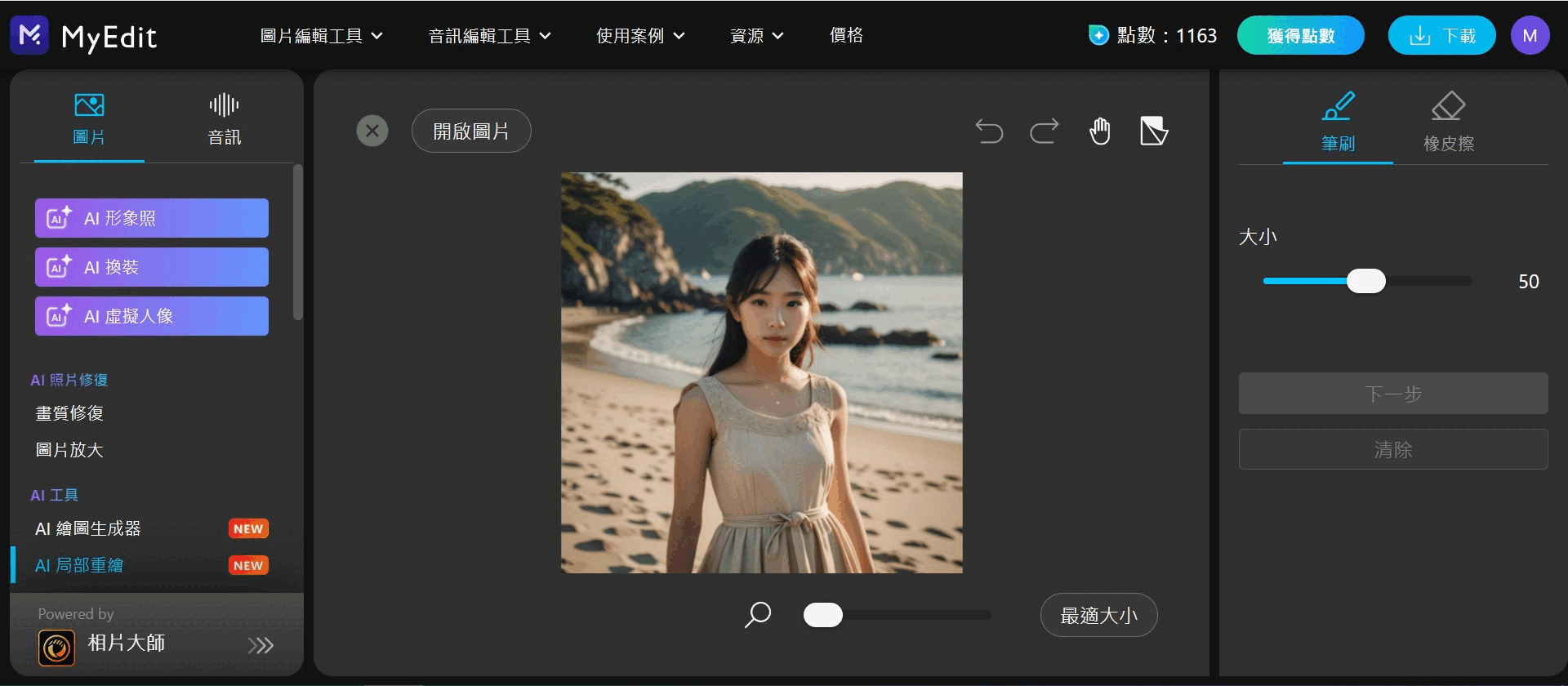Open the user avatar M icon
This screenshot has width=1568, height=686.
coord(1530,36)
